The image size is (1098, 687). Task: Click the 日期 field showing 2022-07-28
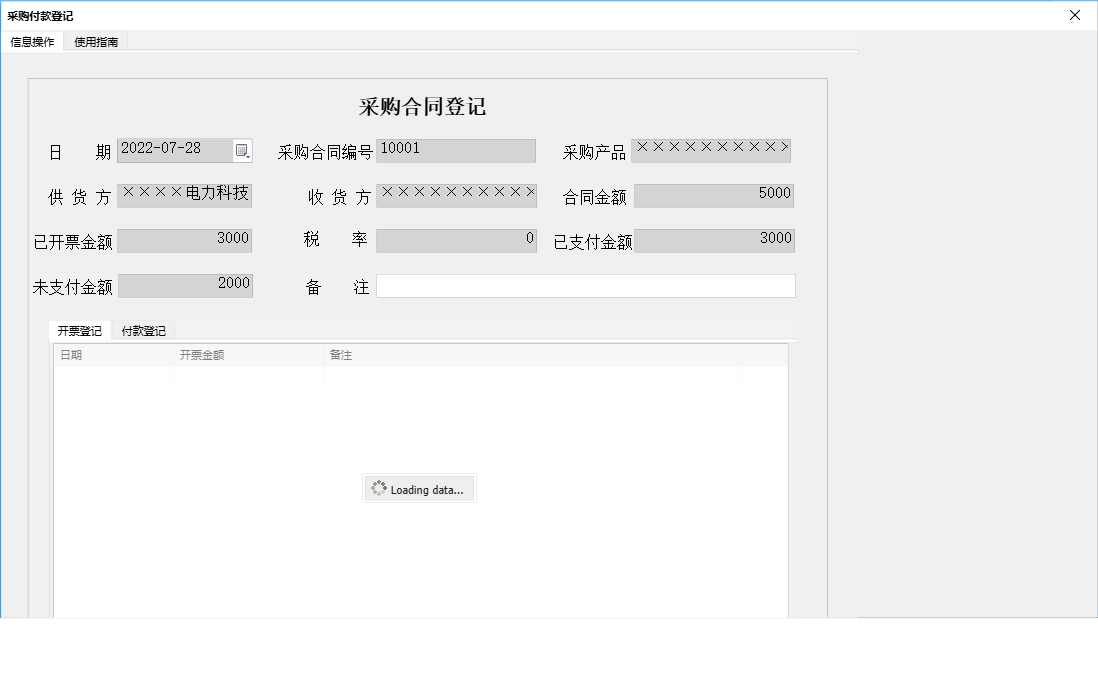(175, 149)
